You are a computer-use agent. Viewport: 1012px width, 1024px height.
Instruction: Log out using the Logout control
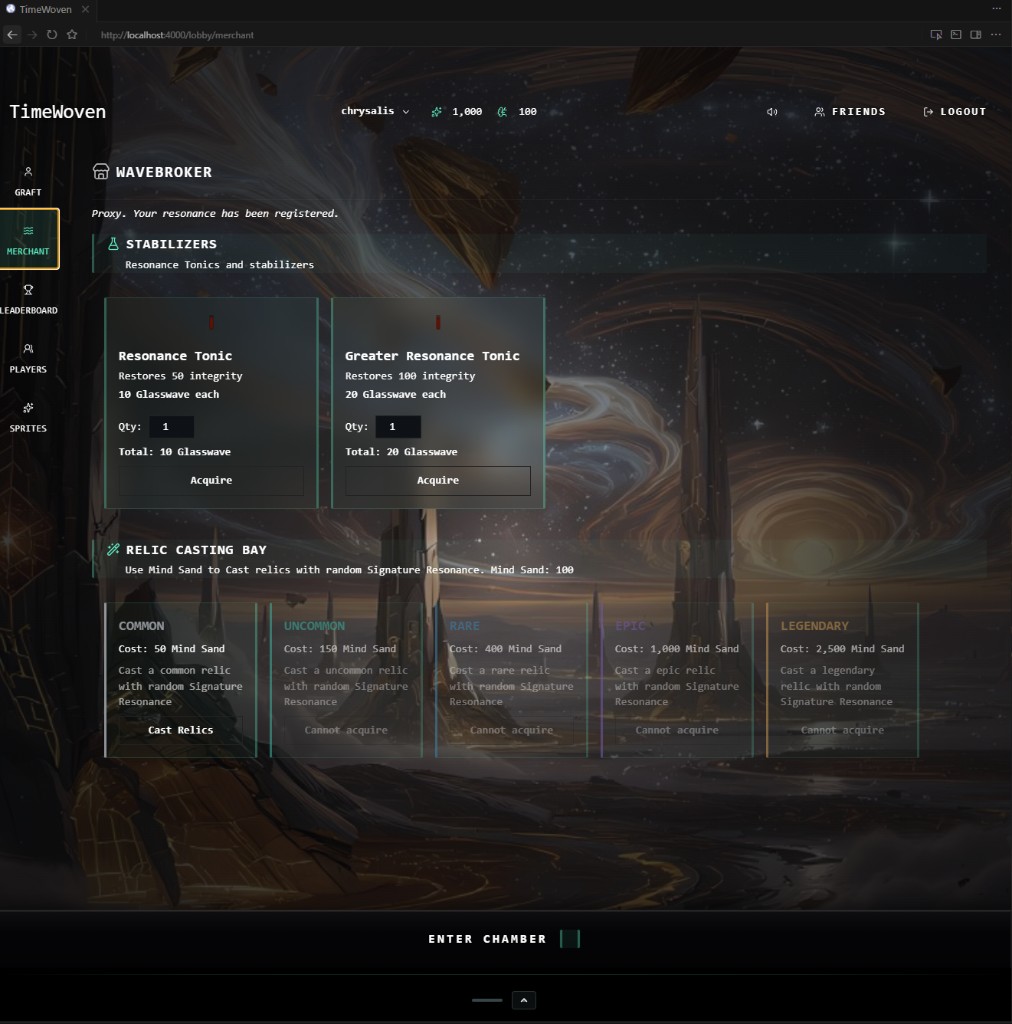point(955,111)
